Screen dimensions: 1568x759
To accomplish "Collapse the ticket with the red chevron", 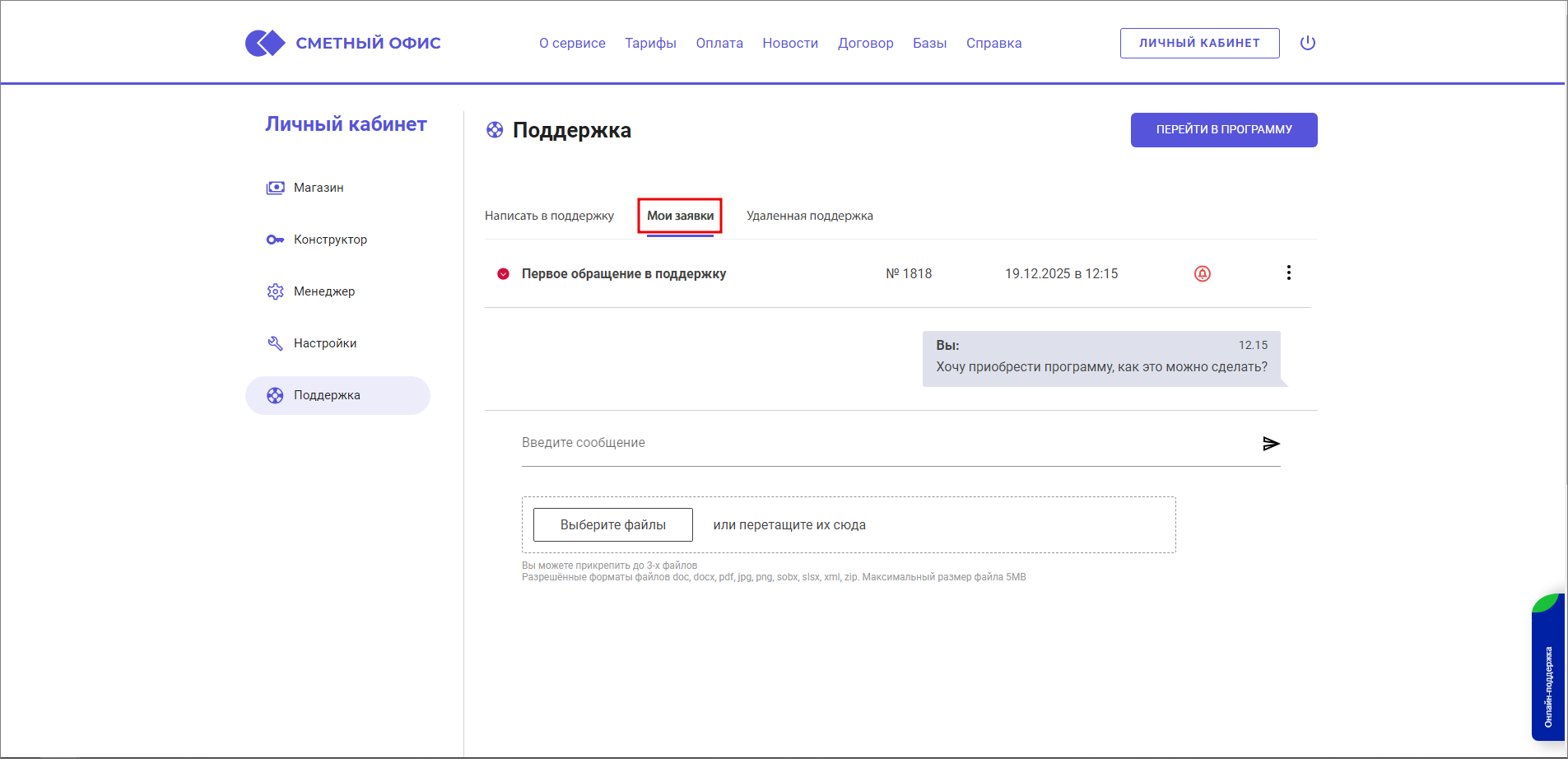I will pos(503,274).
